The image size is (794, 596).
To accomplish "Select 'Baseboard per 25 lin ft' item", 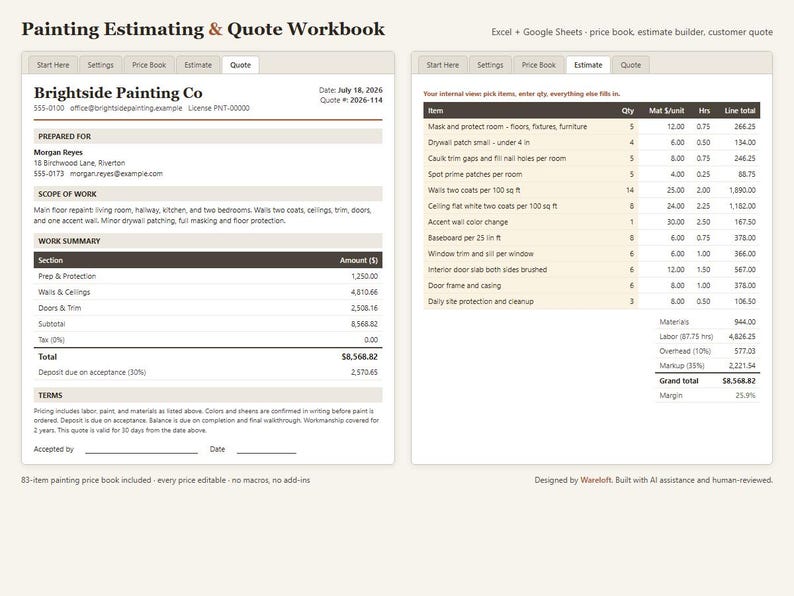I will (x=464, y=238).
